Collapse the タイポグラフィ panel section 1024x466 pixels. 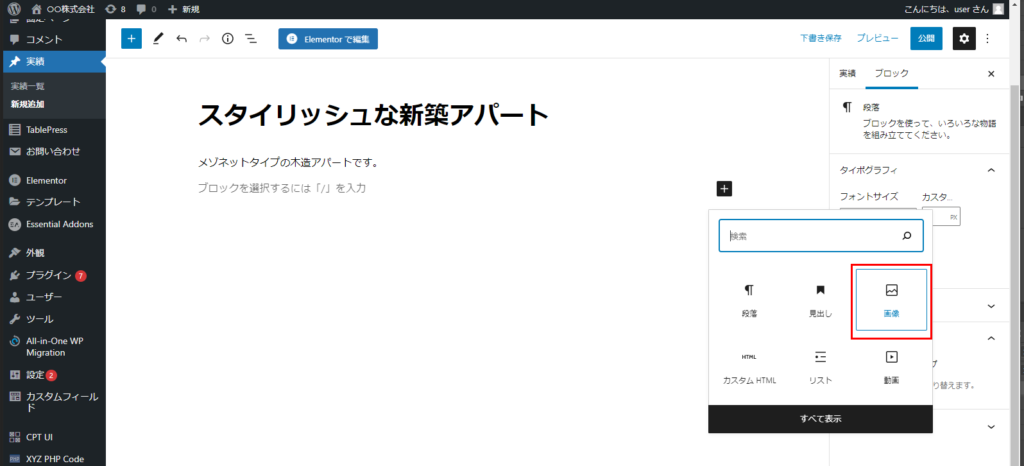(x=991, y=171)
